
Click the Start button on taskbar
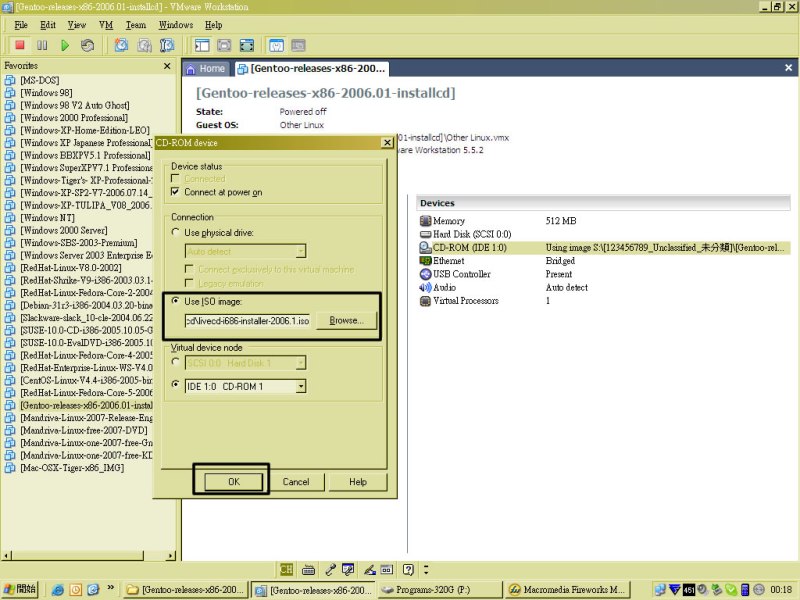click(20, 589)
